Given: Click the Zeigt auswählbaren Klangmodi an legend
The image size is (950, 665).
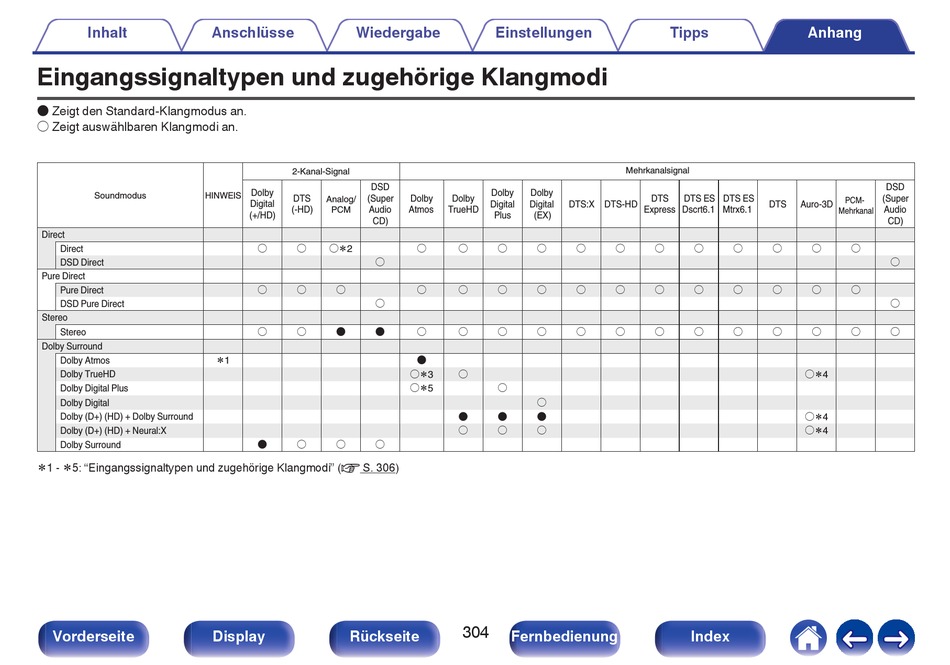Looking at the screenshot, I should (138, 127).
